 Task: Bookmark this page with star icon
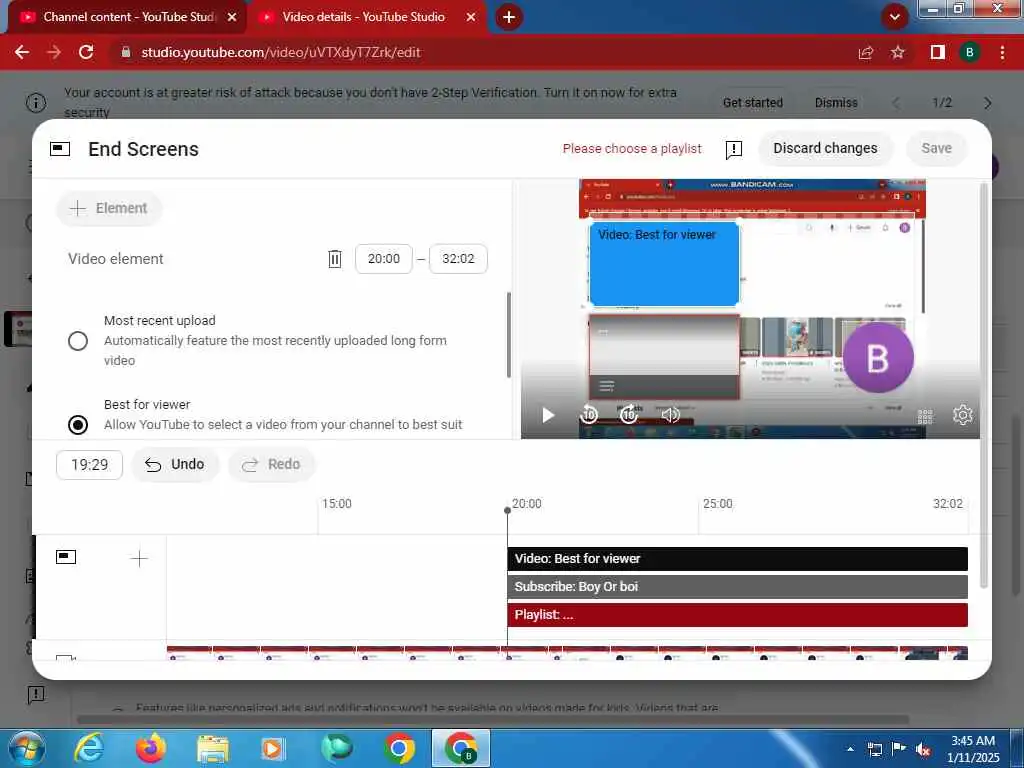(898, 52)
